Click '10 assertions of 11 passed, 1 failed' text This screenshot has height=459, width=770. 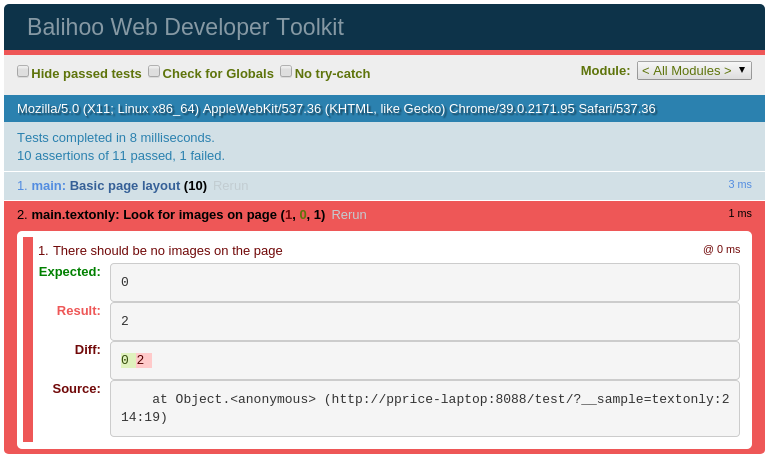121,156
